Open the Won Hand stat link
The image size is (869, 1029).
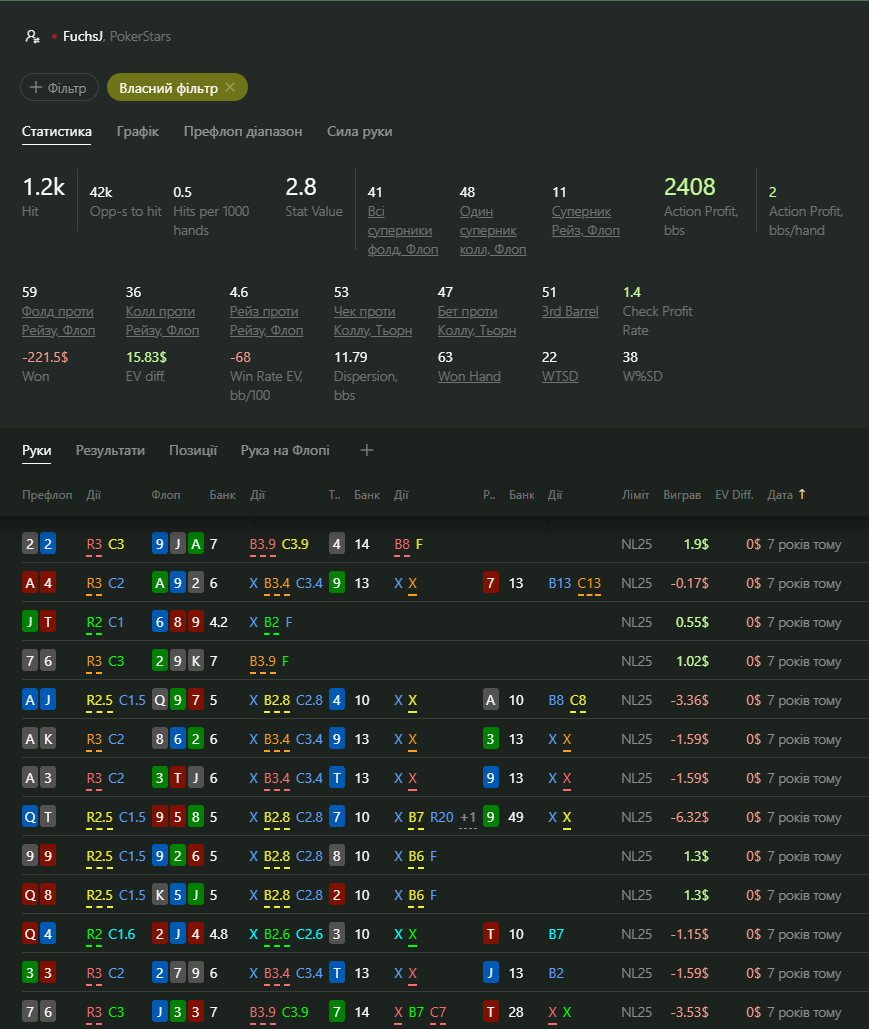[x=469, y=376]
